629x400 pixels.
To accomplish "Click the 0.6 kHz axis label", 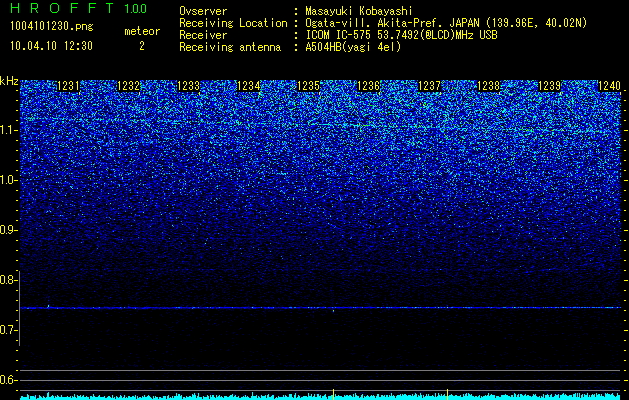I will 8,380.
